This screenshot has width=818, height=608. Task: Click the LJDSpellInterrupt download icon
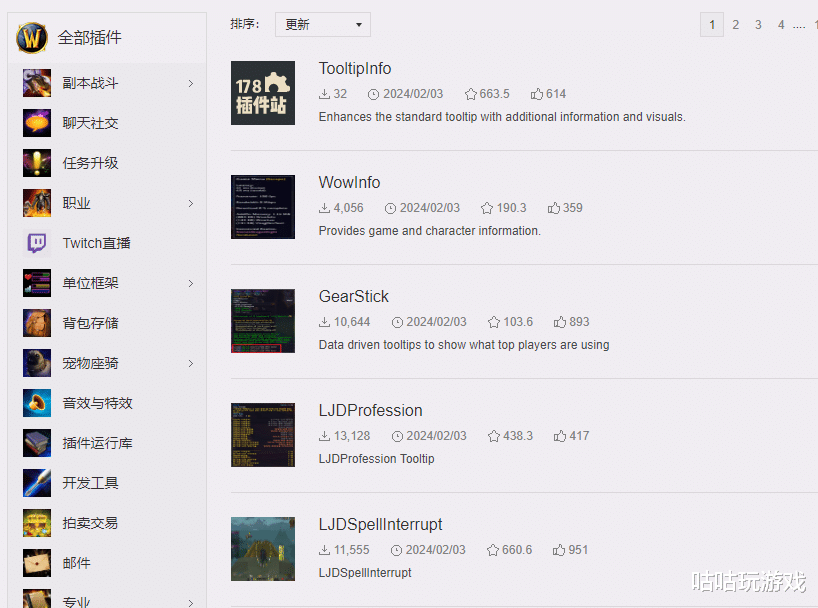click(324, 550)
